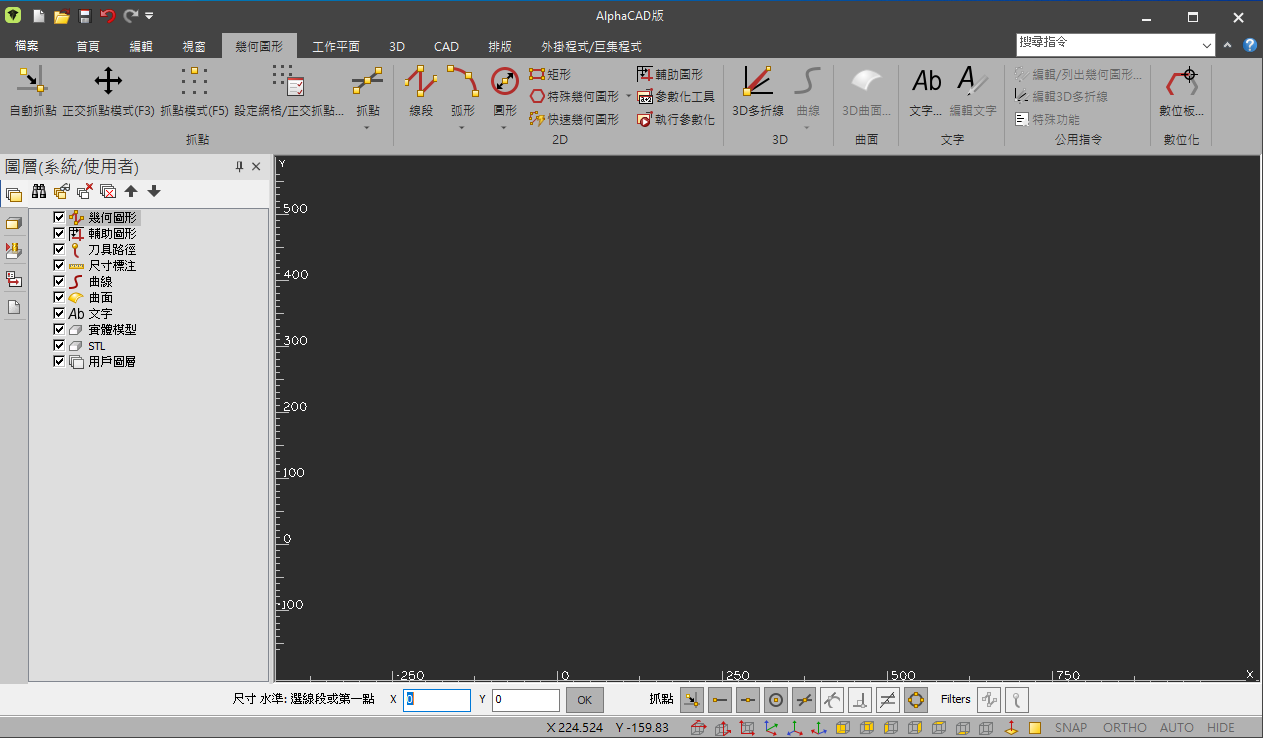The width and height of the screenshot is (1263, 738).
Task: Uncheck the STL layer checkbox
Action: [x=59, y=345]
